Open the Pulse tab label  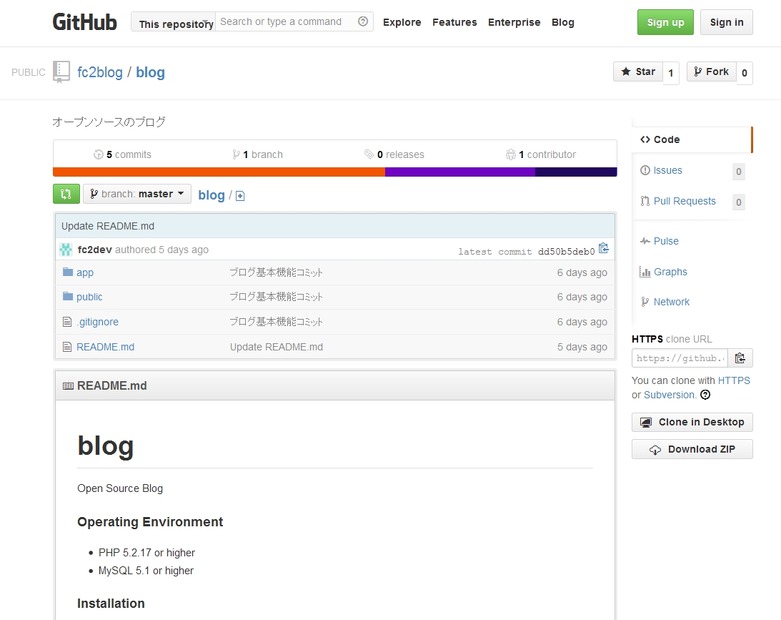pos(666,241)
